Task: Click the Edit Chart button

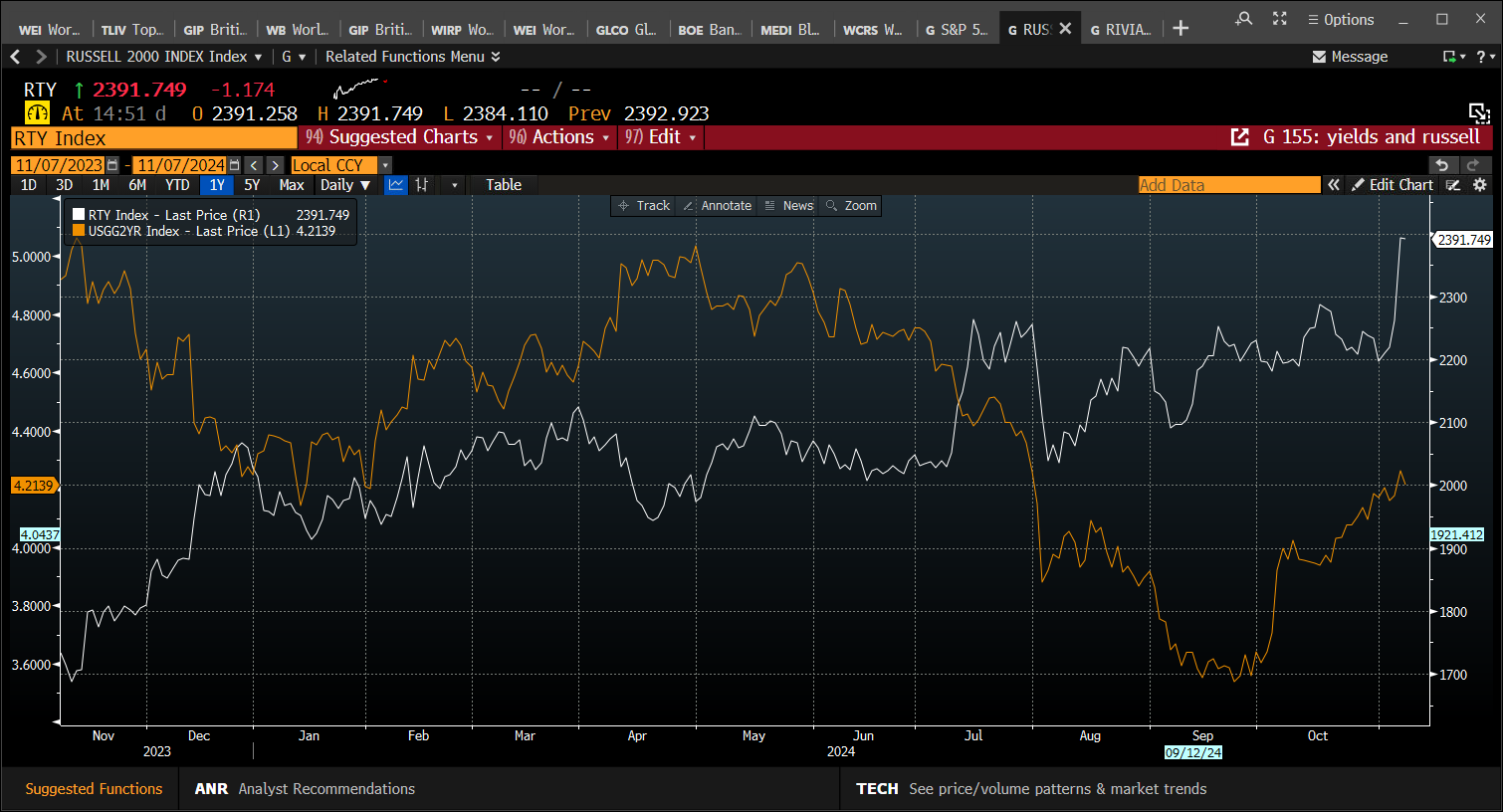Action: pyautogui.click(x=1392, y=185)
